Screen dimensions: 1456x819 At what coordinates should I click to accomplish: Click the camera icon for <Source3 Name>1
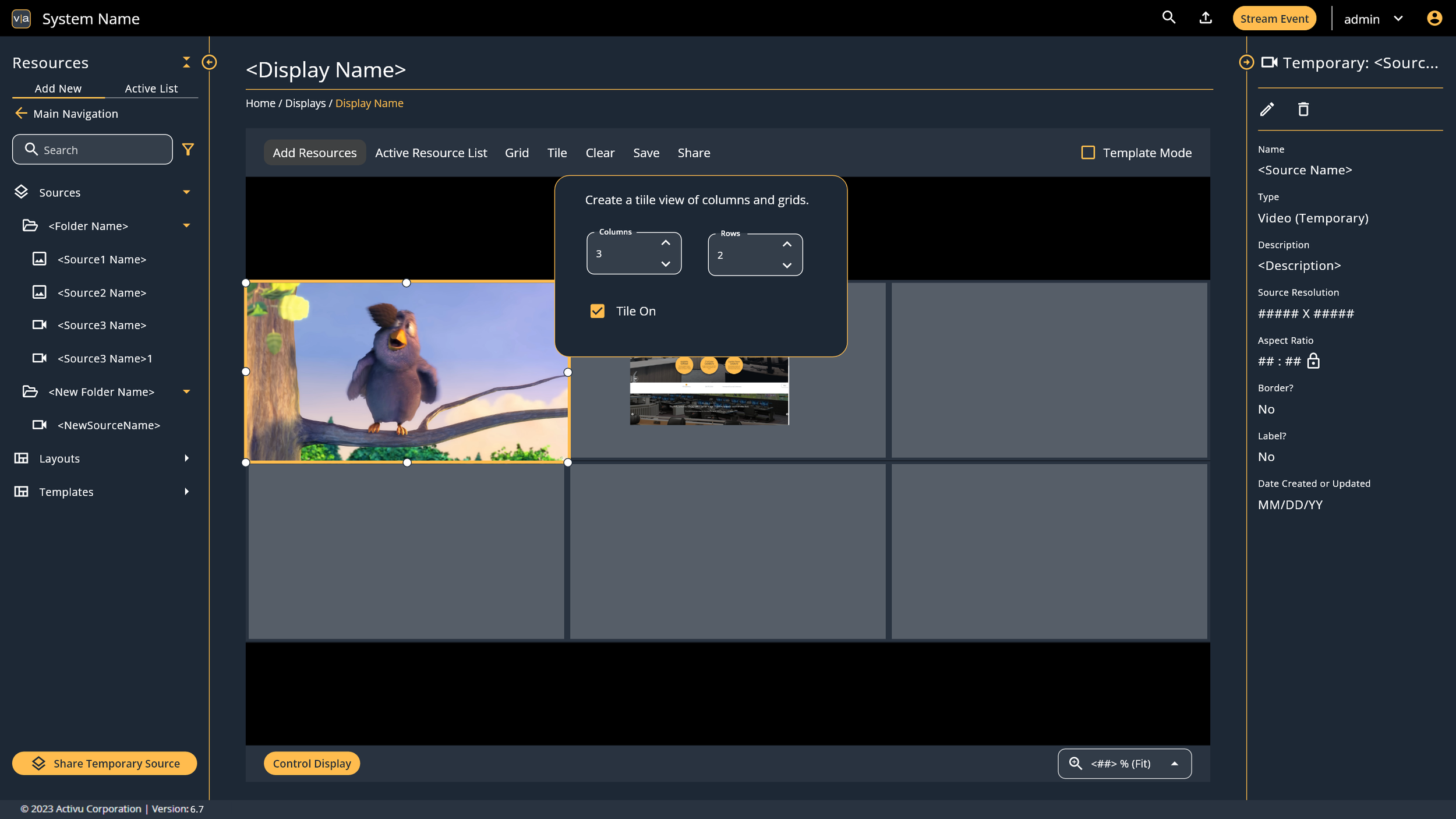(x=39, y=358)
